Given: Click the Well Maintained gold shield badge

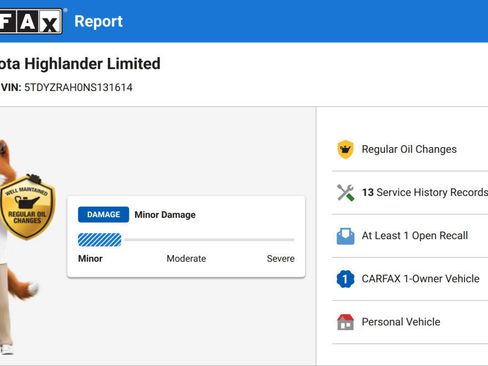Looking at the screenshot, I should 27,207.
